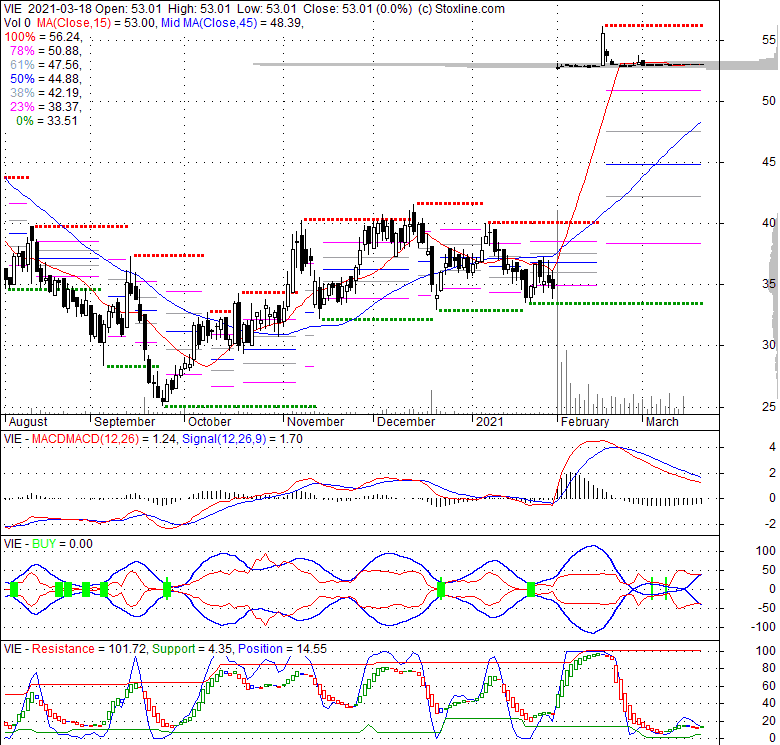
Task: Select the '100% = 56.24' Fibonacci level text
Action: click(43, 37)
